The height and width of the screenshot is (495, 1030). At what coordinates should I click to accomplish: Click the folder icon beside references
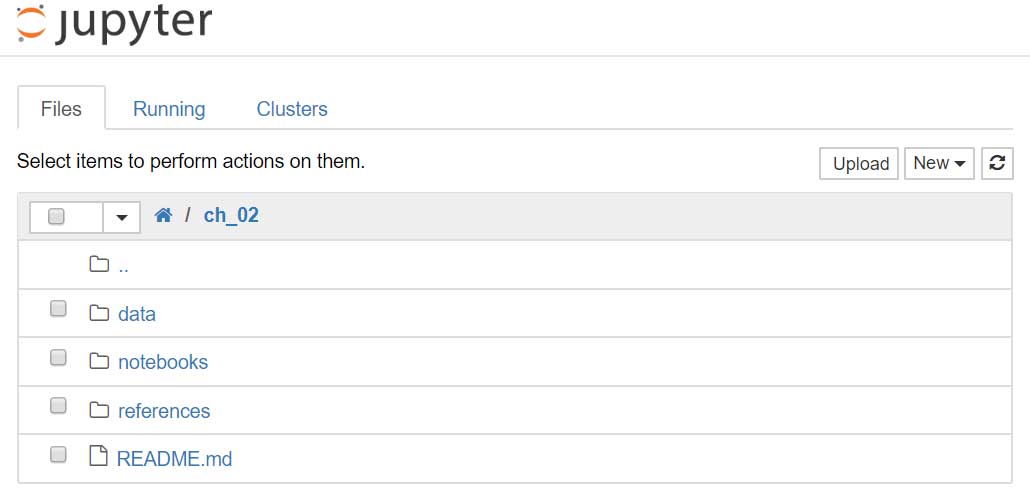[x=98, y=410]
